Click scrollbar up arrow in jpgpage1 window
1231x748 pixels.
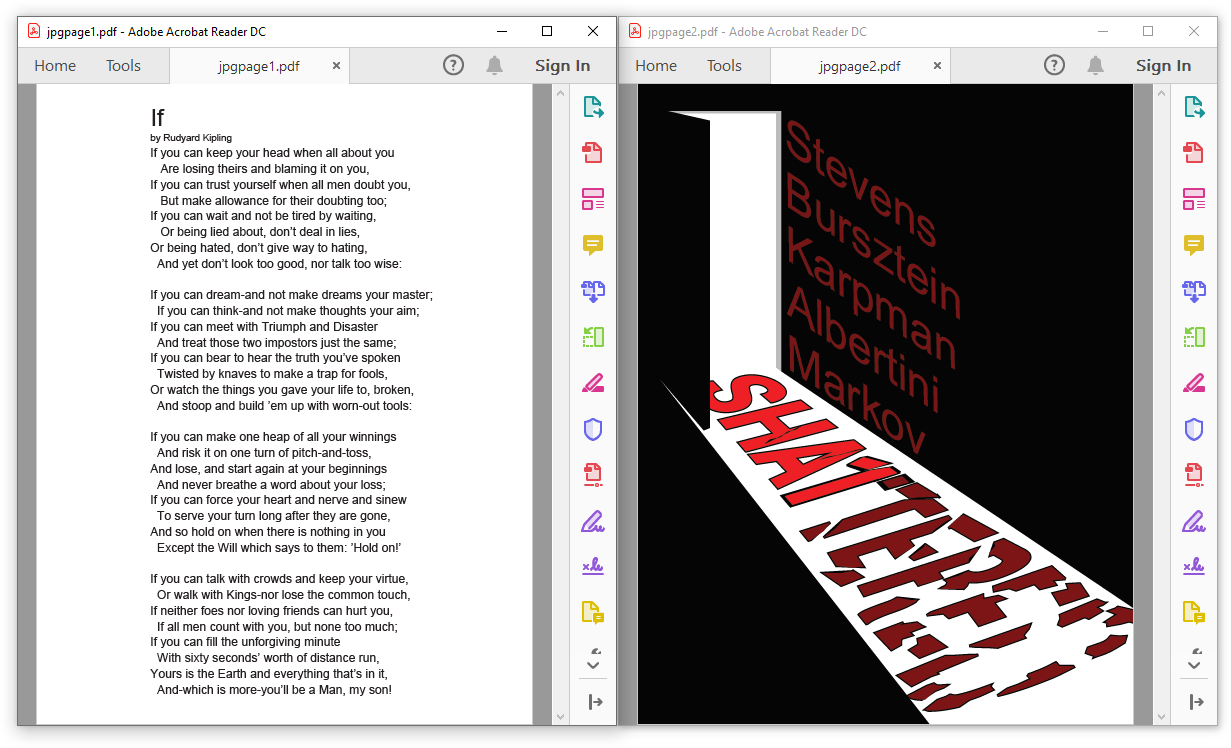[561, 93]
